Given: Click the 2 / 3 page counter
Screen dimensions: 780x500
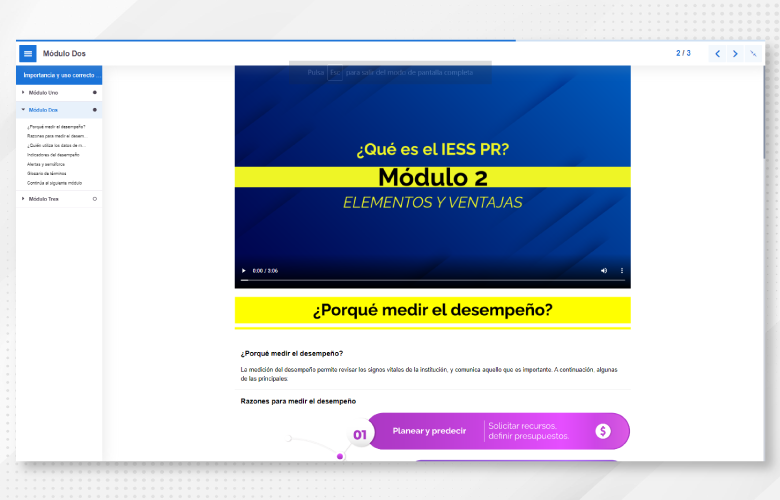Looking at the screenshot, I should pos(683,53).
